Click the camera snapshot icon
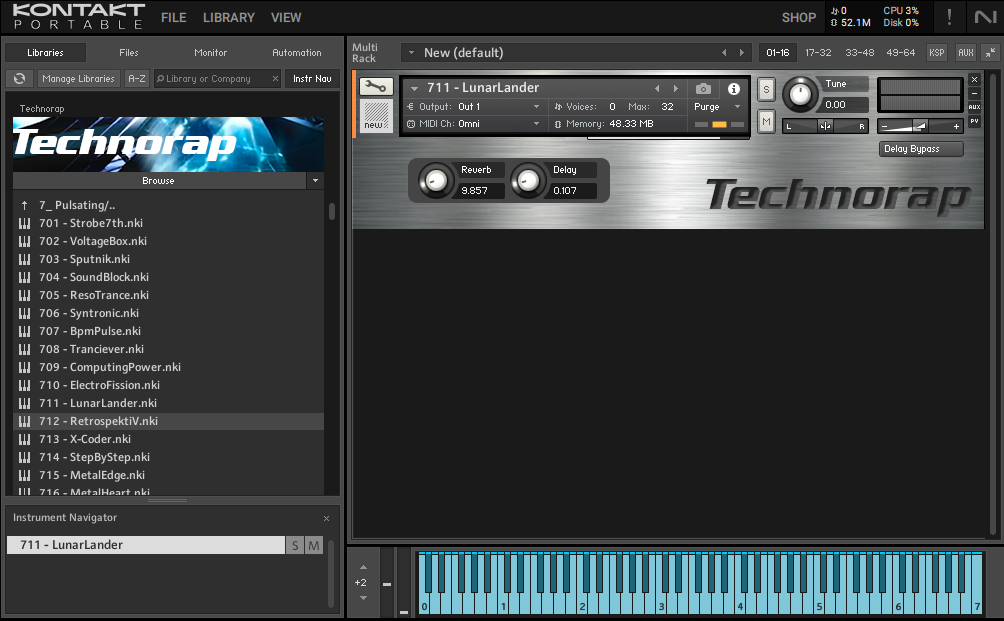The width and height of the screenshot is (1004, 621). [x=703, y=88]
